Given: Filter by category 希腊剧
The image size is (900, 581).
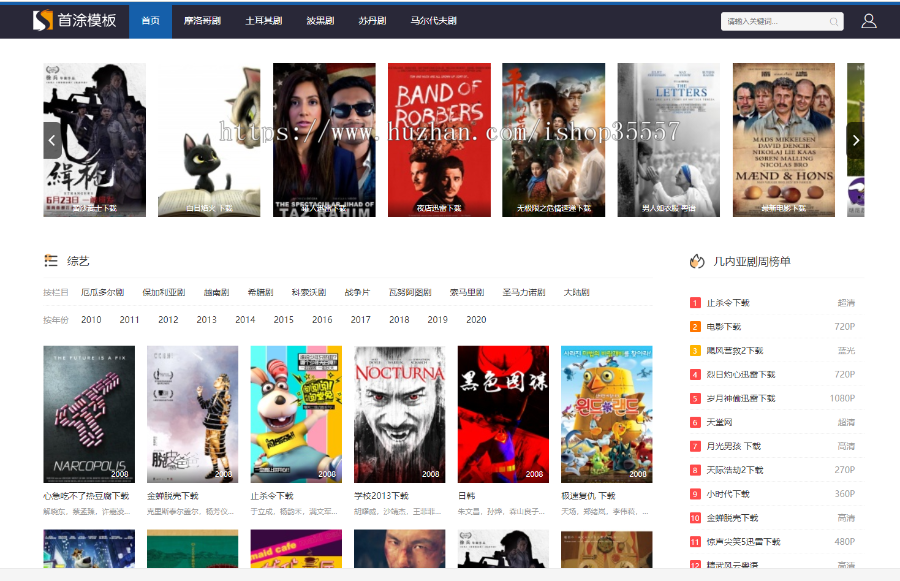Looking at the screenshot, I should (x=260, y=292).
